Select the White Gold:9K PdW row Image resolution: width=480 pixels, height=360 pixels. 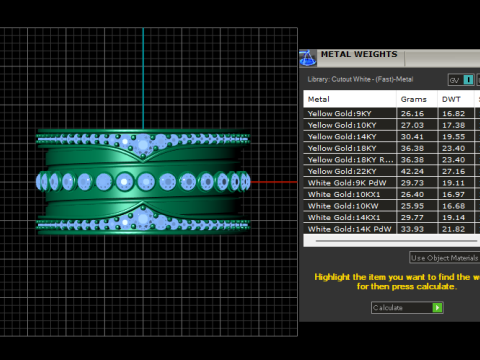(392, 183)
